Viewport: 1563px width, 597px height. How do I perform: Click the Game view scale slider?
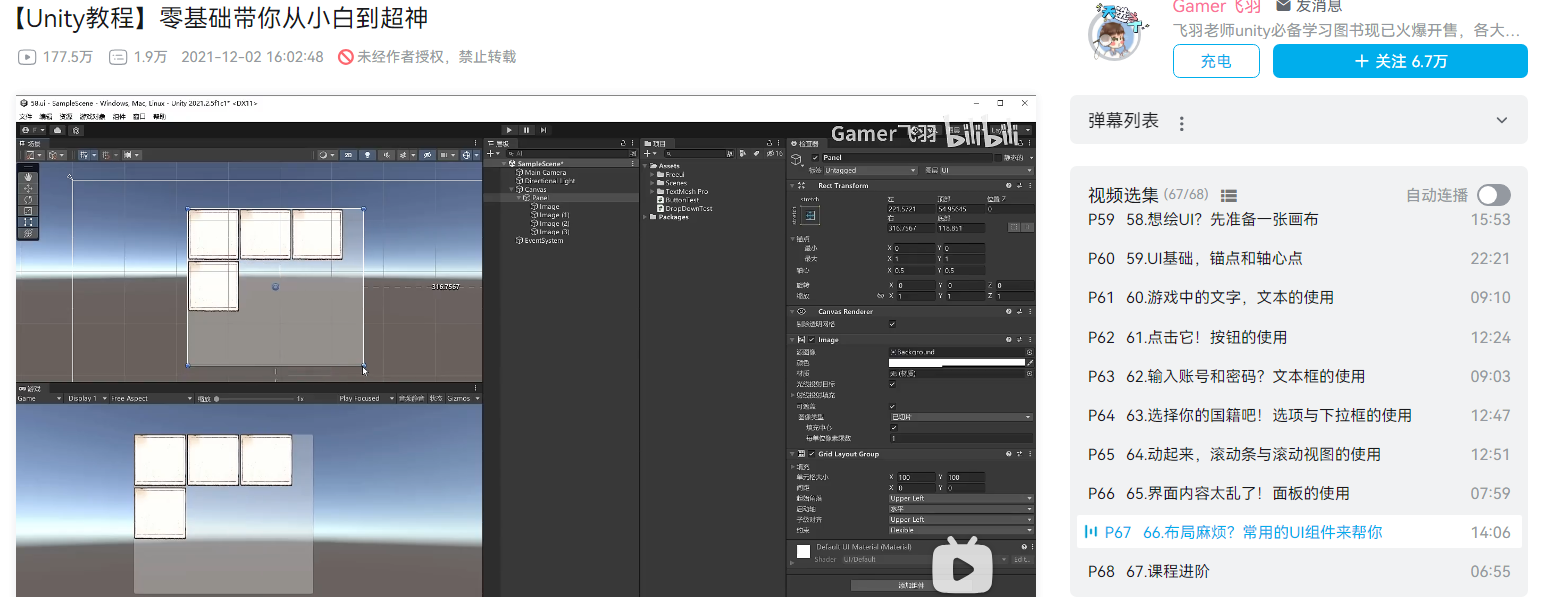click(254, 398)
